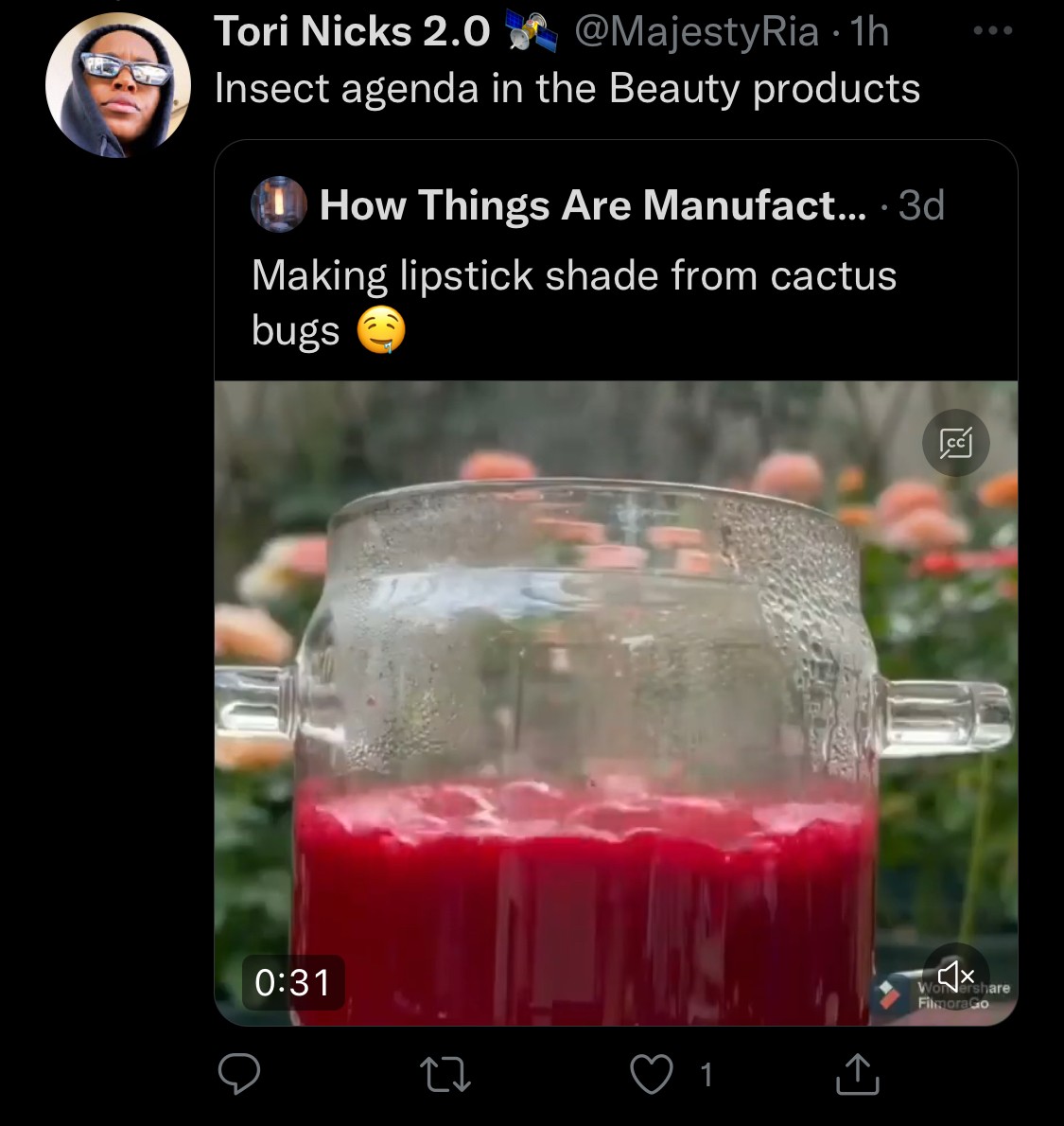Share the tweet via the upload arrow icon
The width and height of the screenshot is (1064, 1126).
click(858, 1074)
